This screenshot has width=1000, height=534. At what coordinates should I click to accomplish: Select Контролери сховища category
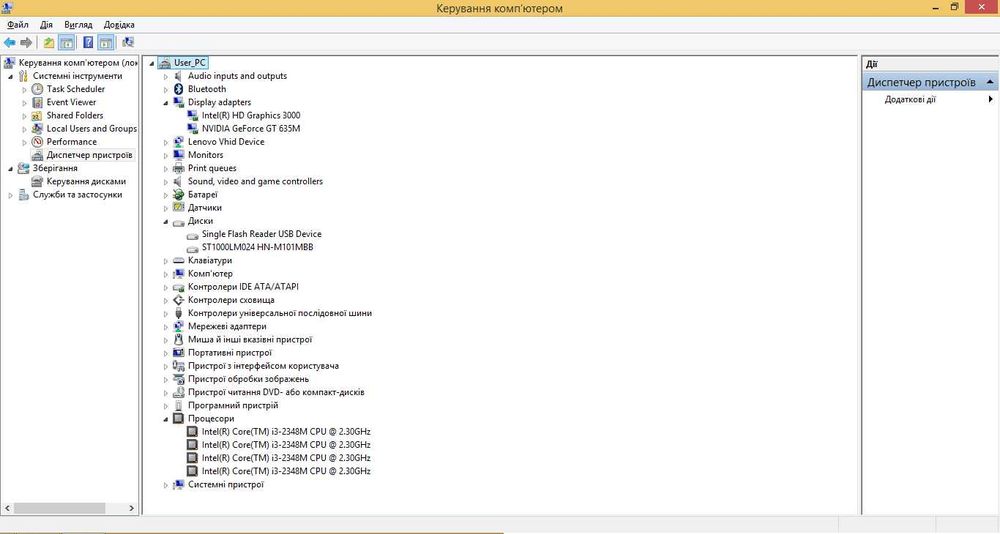point(231,300)
